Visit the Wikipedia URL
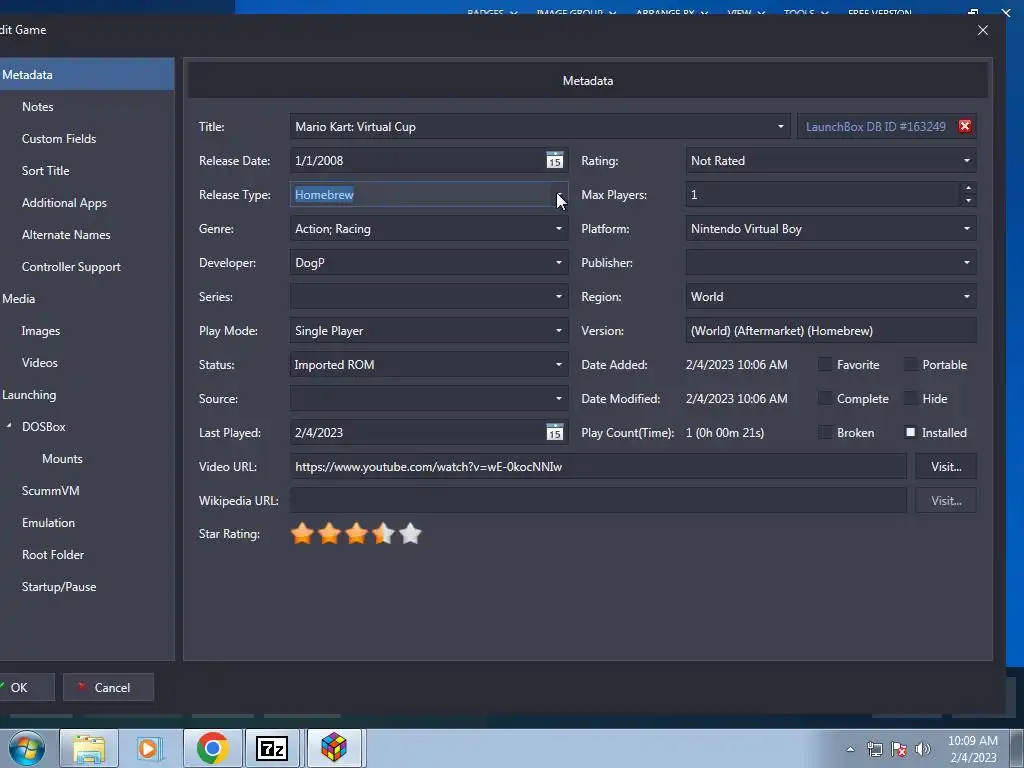1024x768 pixels. point(946,500)
